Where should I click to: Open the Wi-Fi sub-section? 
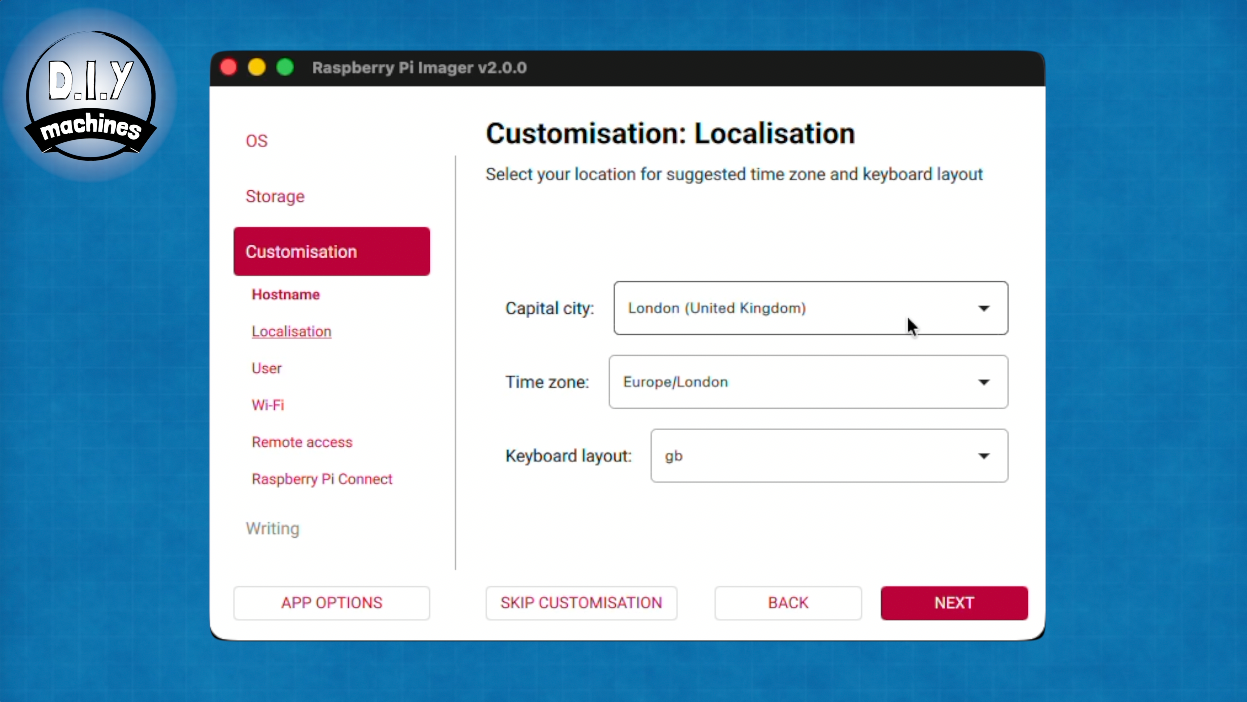pyautogui.click(x=268, y=405)
